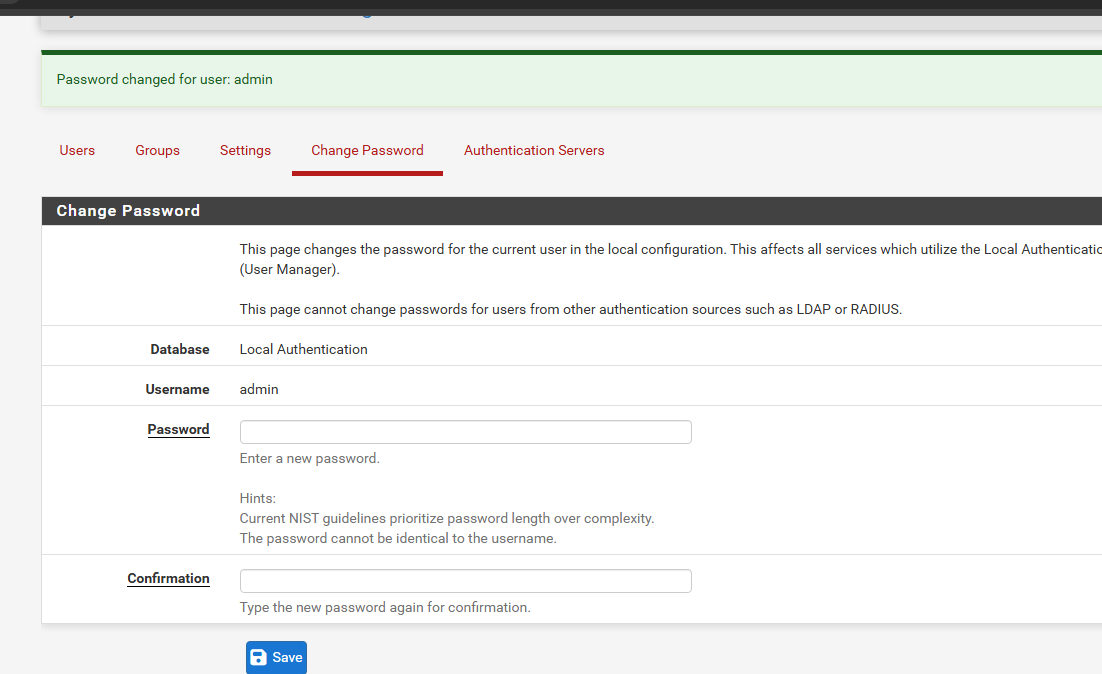Screen dimensions: 1102x674
Task: Click the underlined Password field label
Action: [178, 429]
